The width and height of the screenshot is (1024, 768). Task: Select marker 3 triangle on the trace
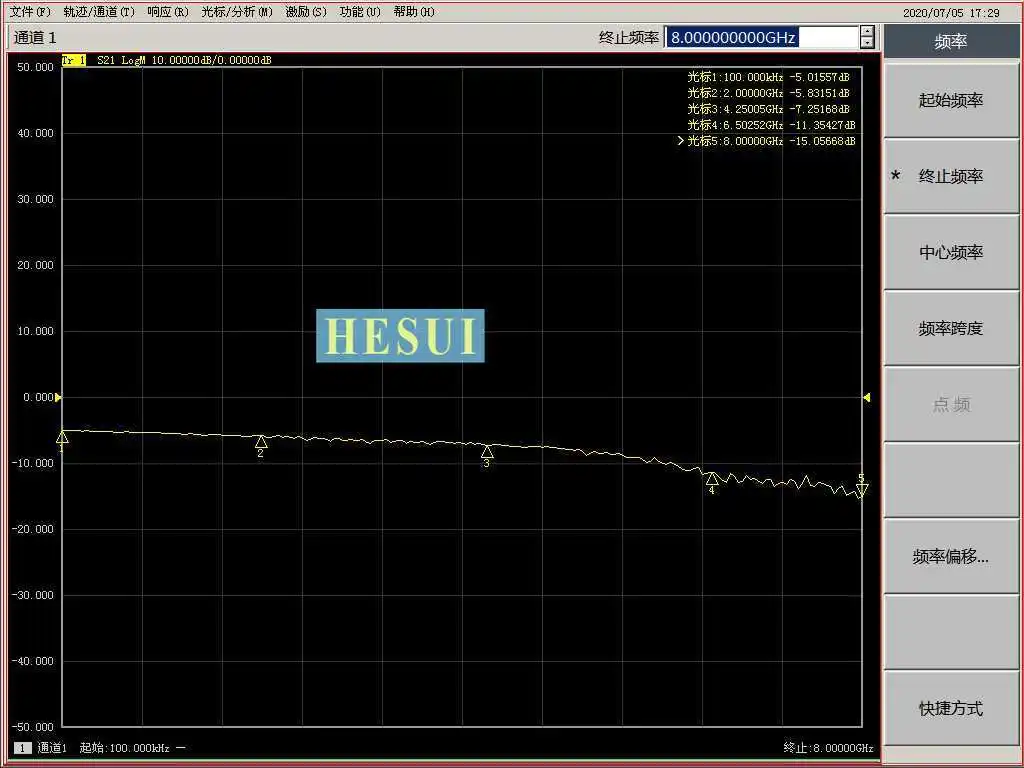click(487, 451)
